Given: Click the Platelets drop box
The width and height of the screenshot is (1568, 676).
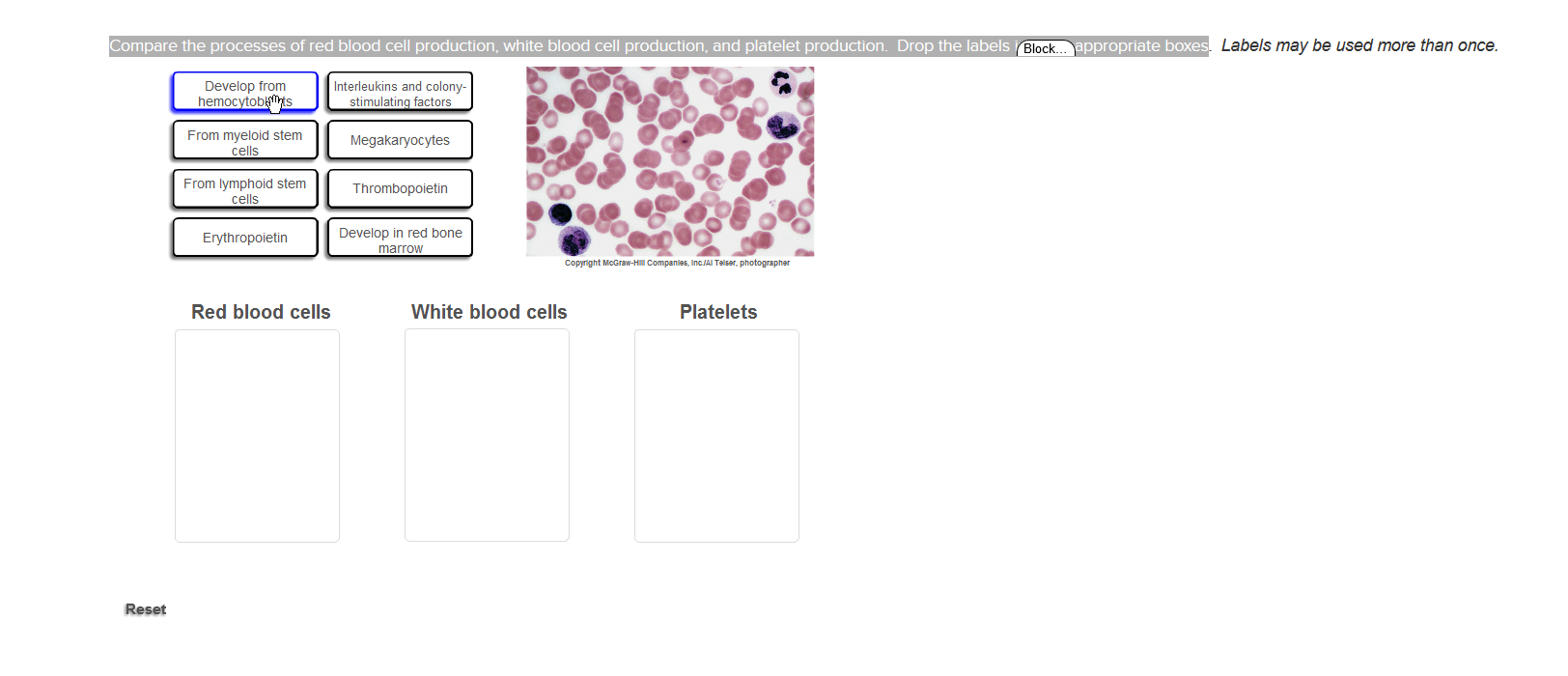Looking at the screenshot, I should tap(716, 435).
